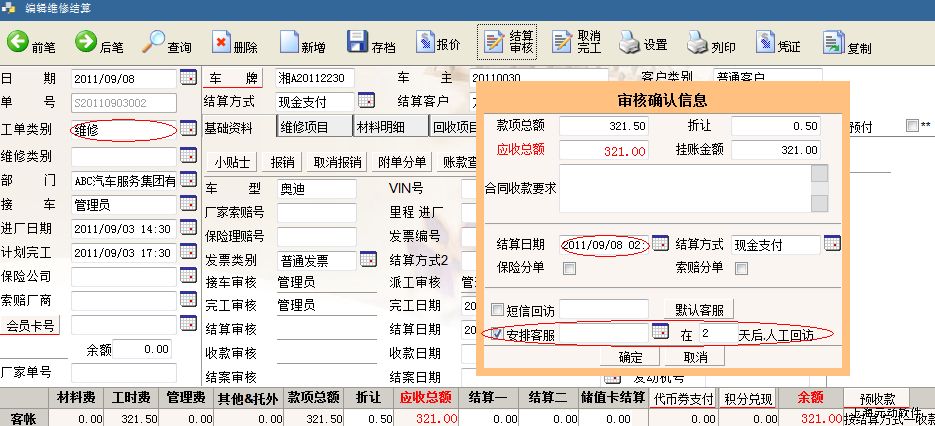This screenshot has width=935, height=426.
Task: Open the 设置 settings toolbar item
Action: click(x=629, y=44)
